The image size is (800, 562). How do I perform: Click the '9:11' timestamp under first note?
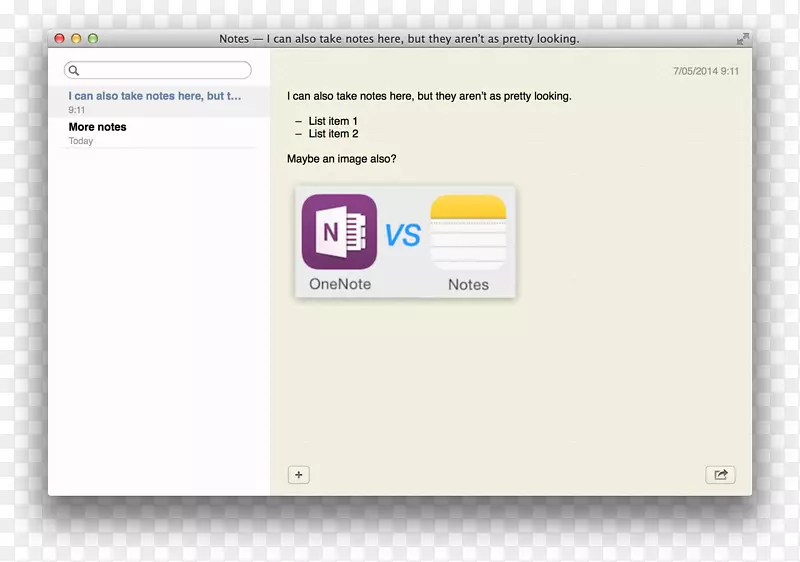(77, 110)
